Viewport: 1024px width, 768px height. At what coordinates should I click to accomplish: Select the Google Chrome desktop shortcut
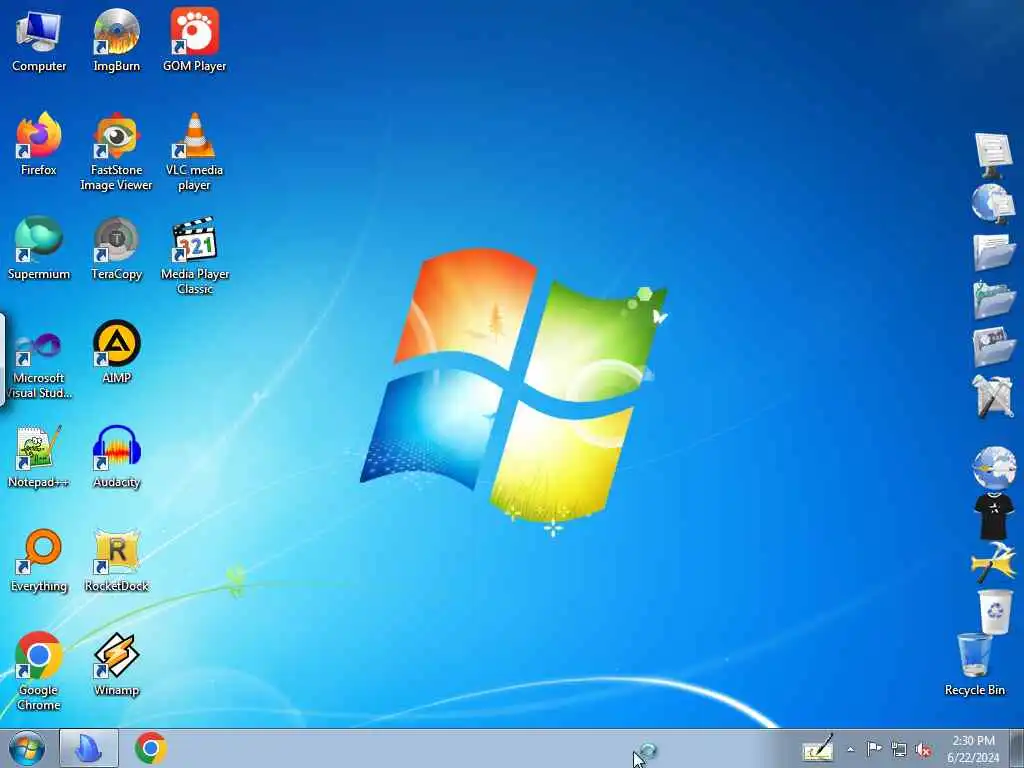(39, 671)
